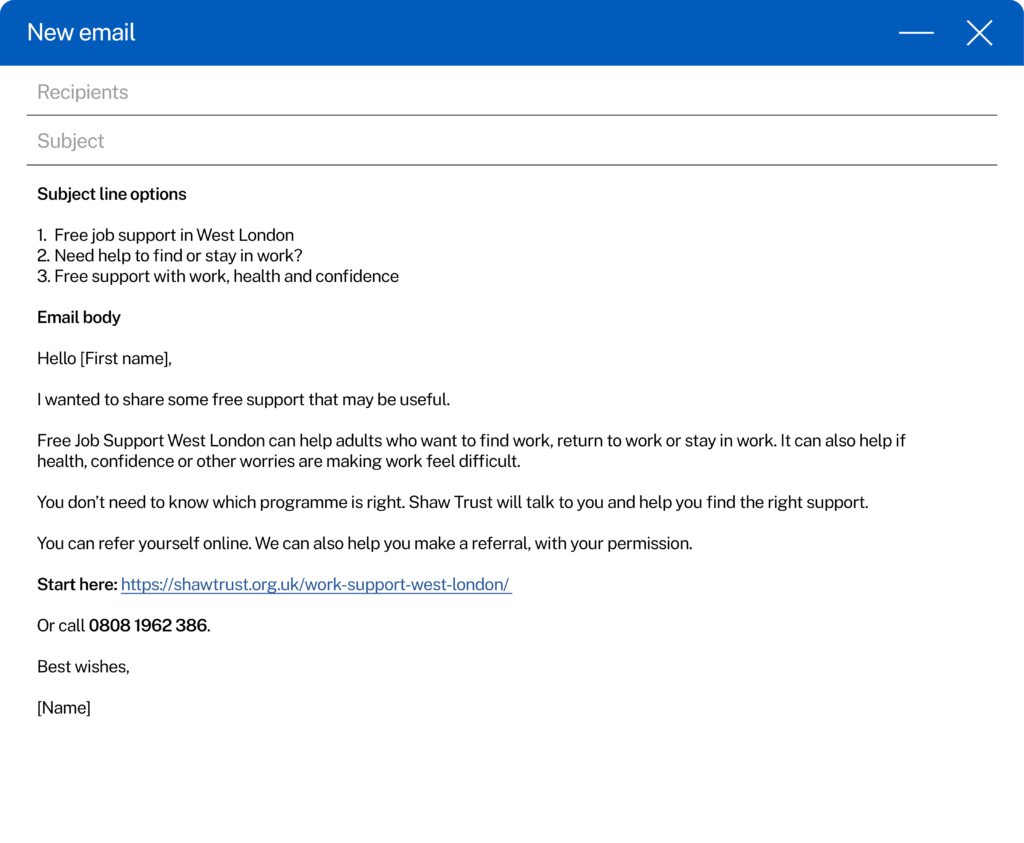
Task: Click the paragraph starting 'Free Job Support West London can help'
Action: (x=472, y=451)
